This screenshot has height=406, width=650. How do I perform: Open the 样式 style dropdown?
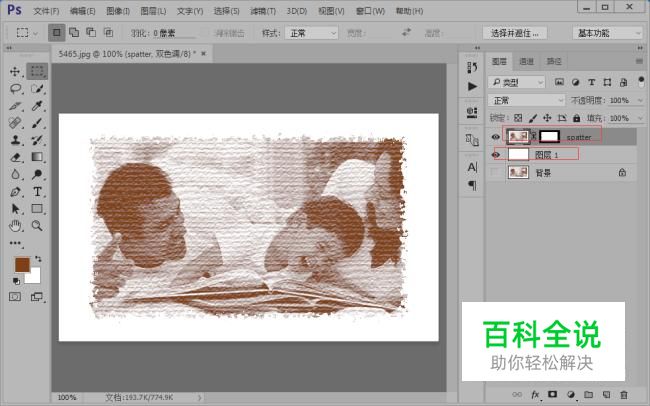pyautogui.click(x=311, y=33)
